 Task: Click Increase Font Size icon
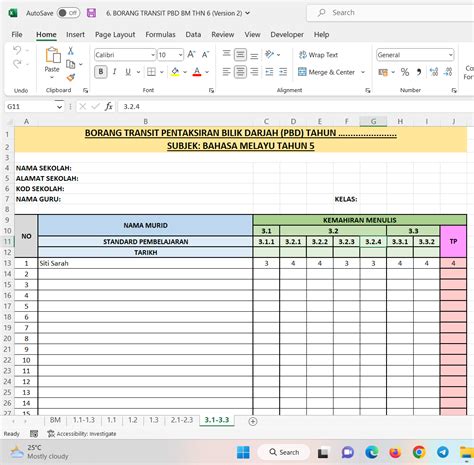point(191,54)
